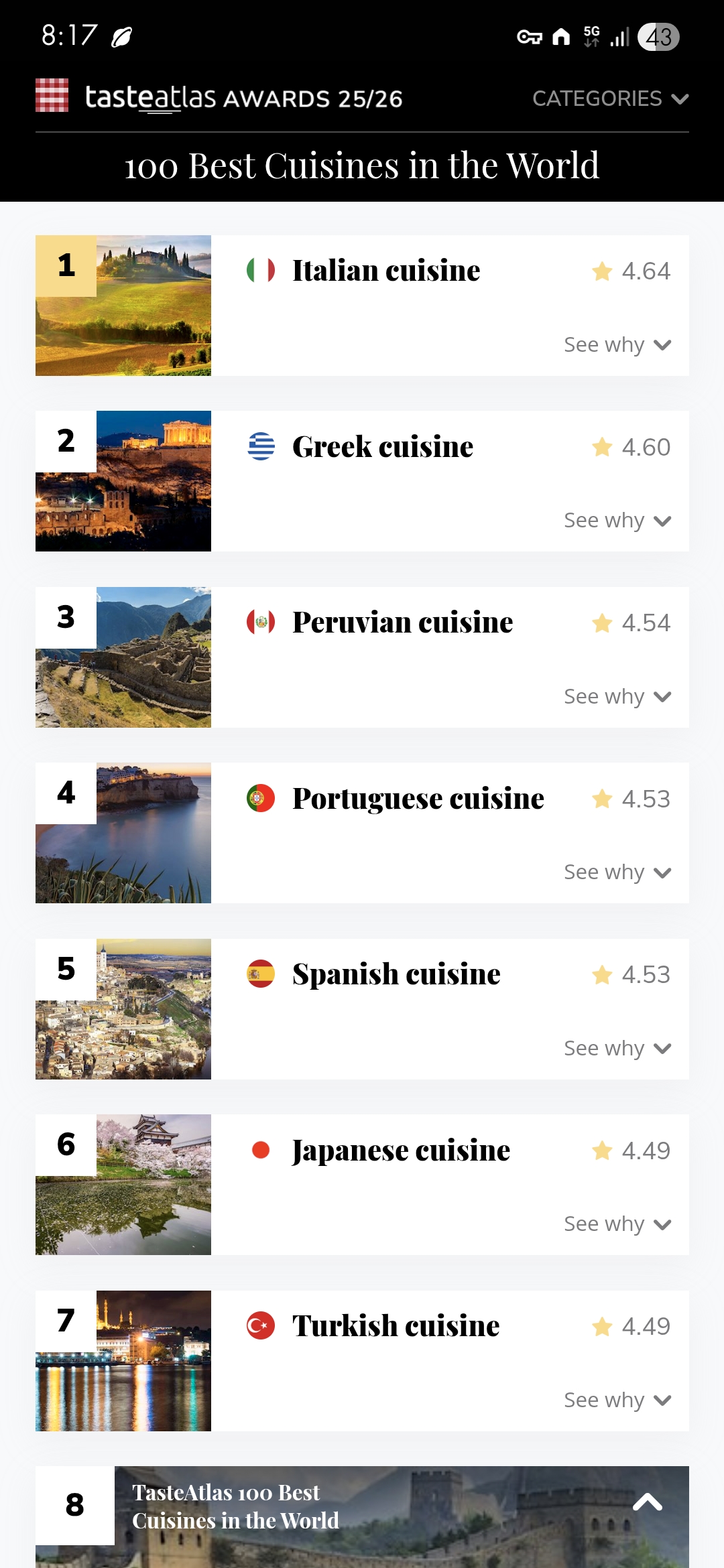Expand See why for Peruvian cuisine
The height and width of the screenshot is (1568, 724).
(617, 697)
